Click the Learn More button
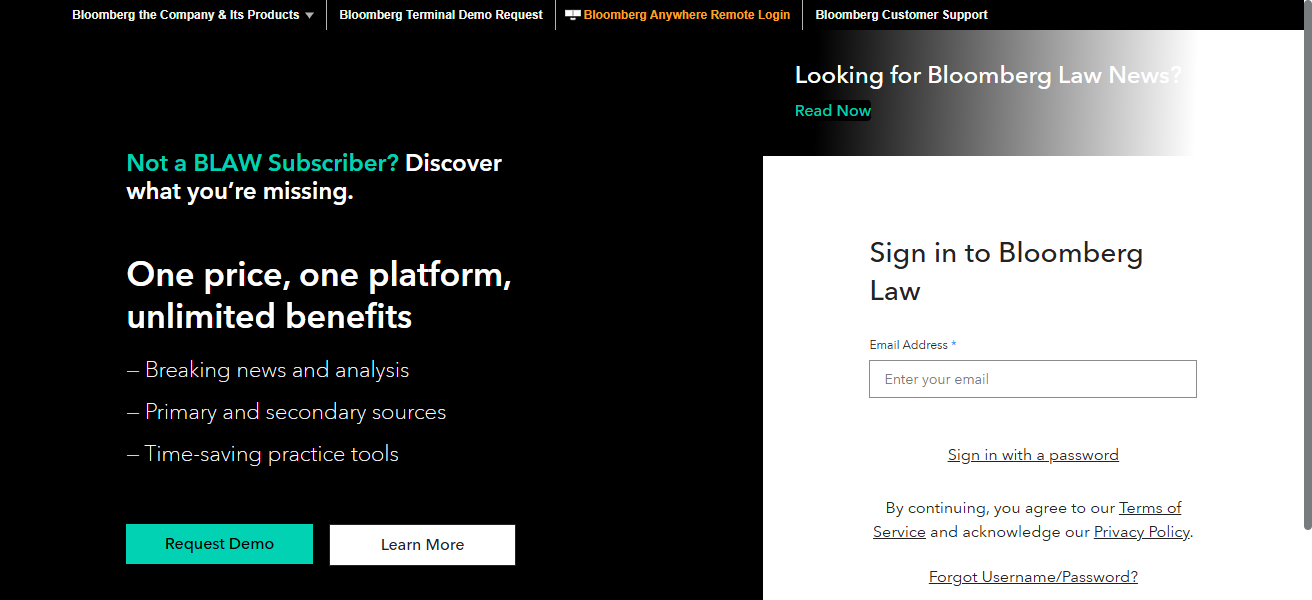Image resolution: width=1312 pixels, height=600 pixels. tap(422, 545)
